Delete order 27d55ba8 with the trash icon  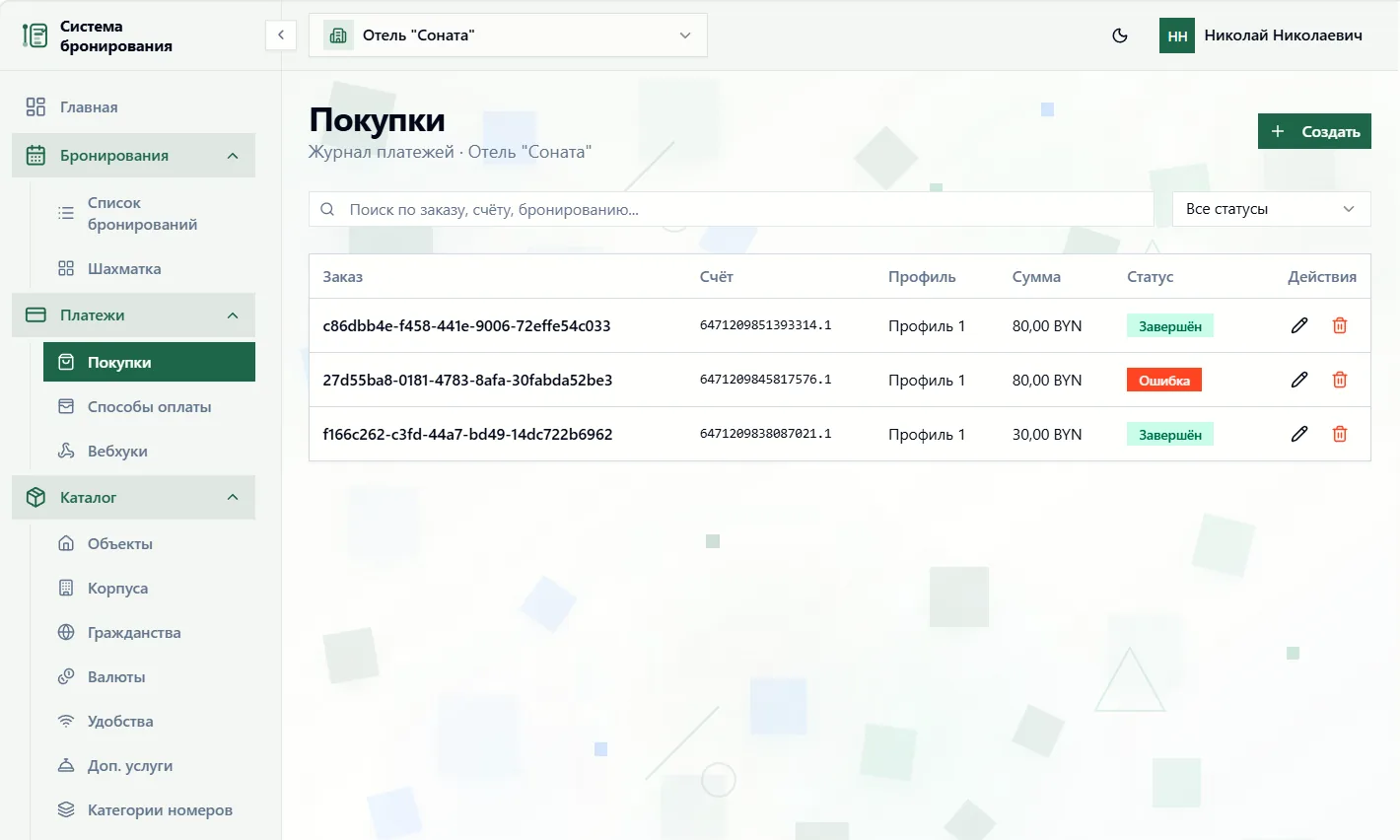1340,380
